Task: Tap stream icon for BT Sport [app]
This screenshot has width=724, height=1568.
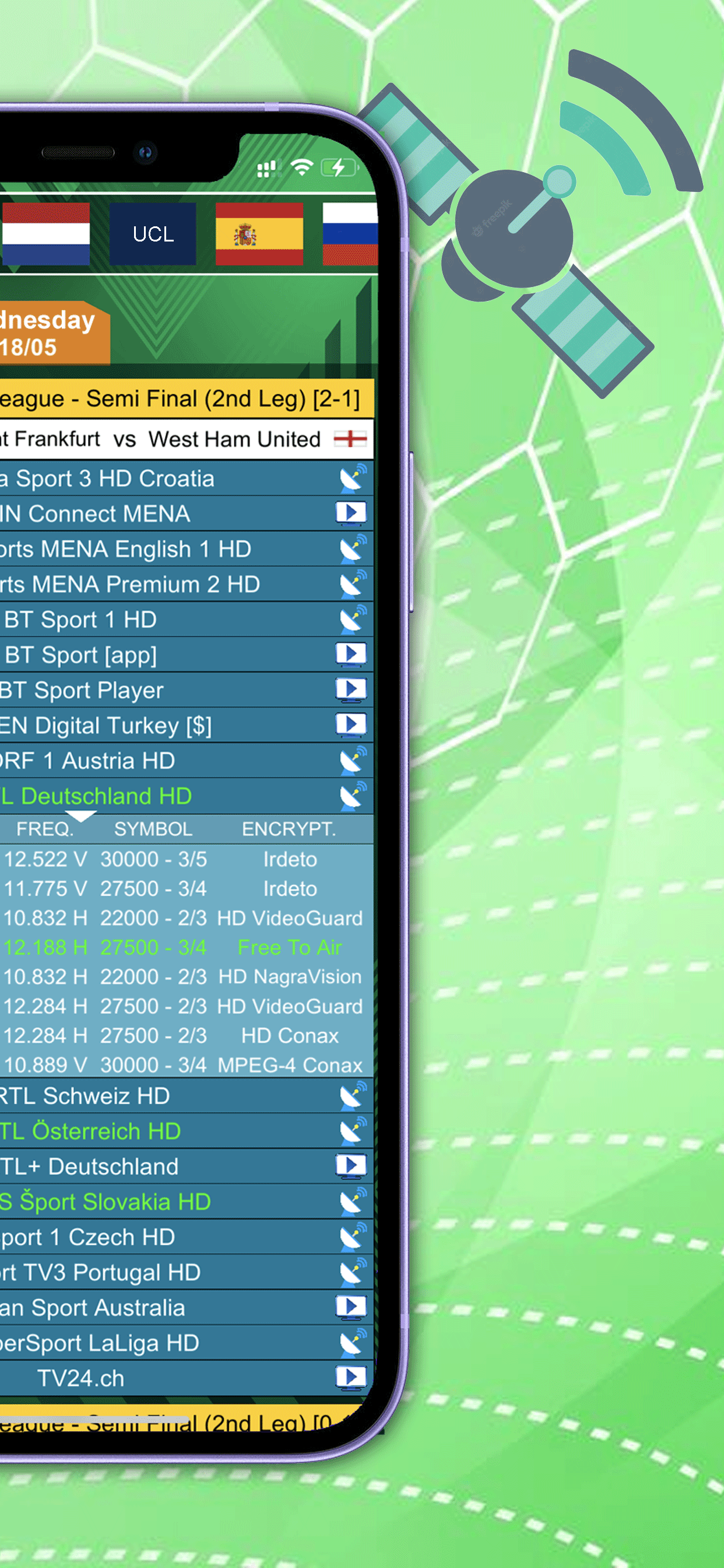Action: click(x=351, y=654)
